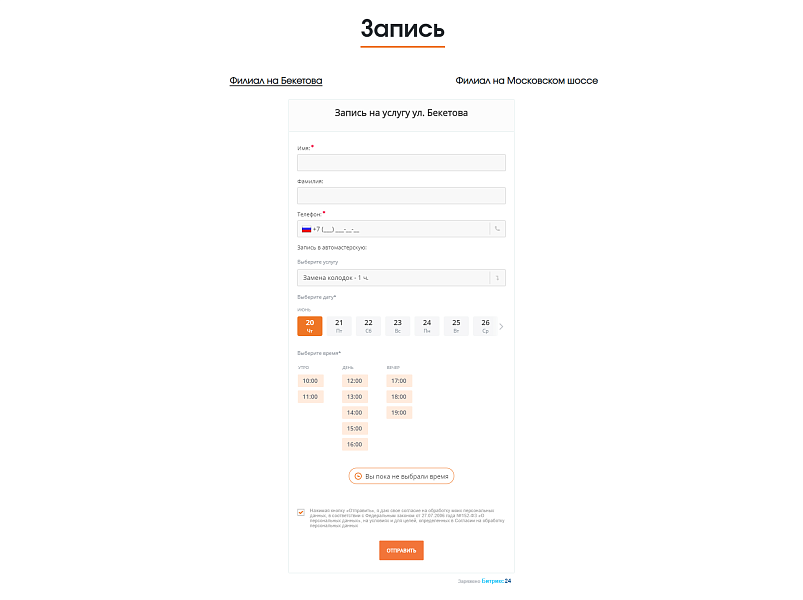
Task: Pick the 19:00 evening time slot
Action: pyautogui.click(x=399, y=413)
